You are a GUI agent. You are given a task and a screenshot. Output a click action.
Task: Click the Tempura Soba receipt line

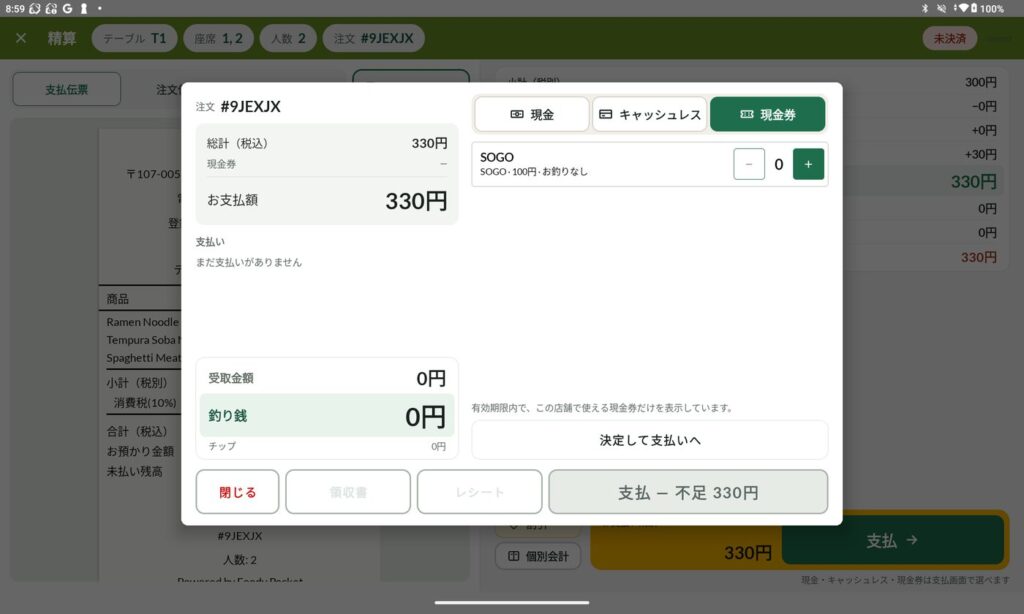coord(143,340)
